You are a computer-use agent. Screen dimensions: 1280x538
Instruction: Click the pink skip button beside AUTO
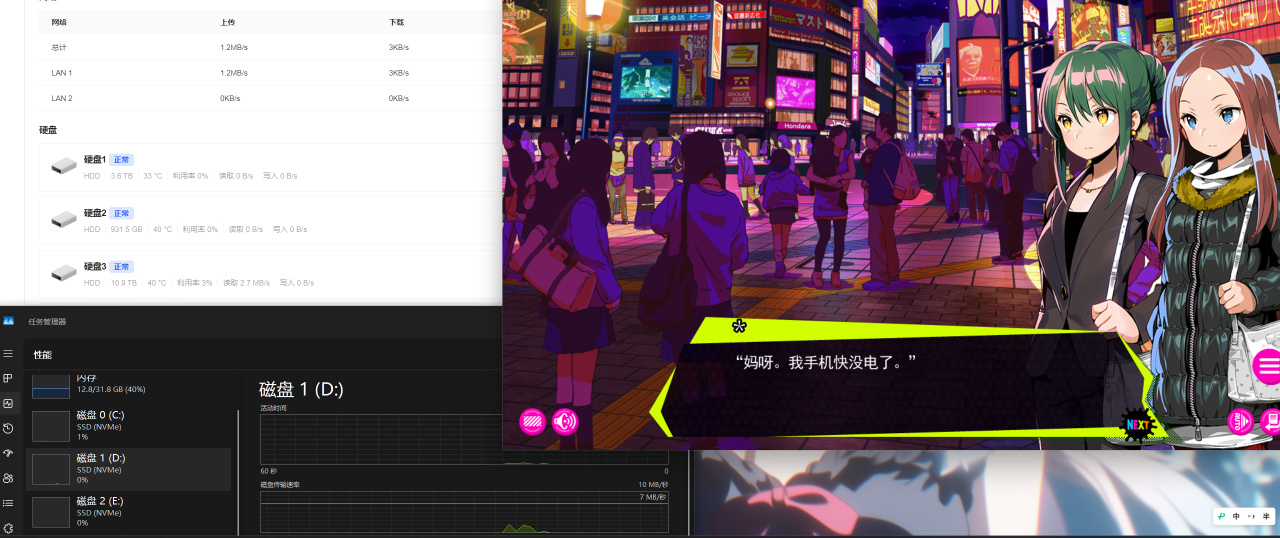(x=1271, y=421)
